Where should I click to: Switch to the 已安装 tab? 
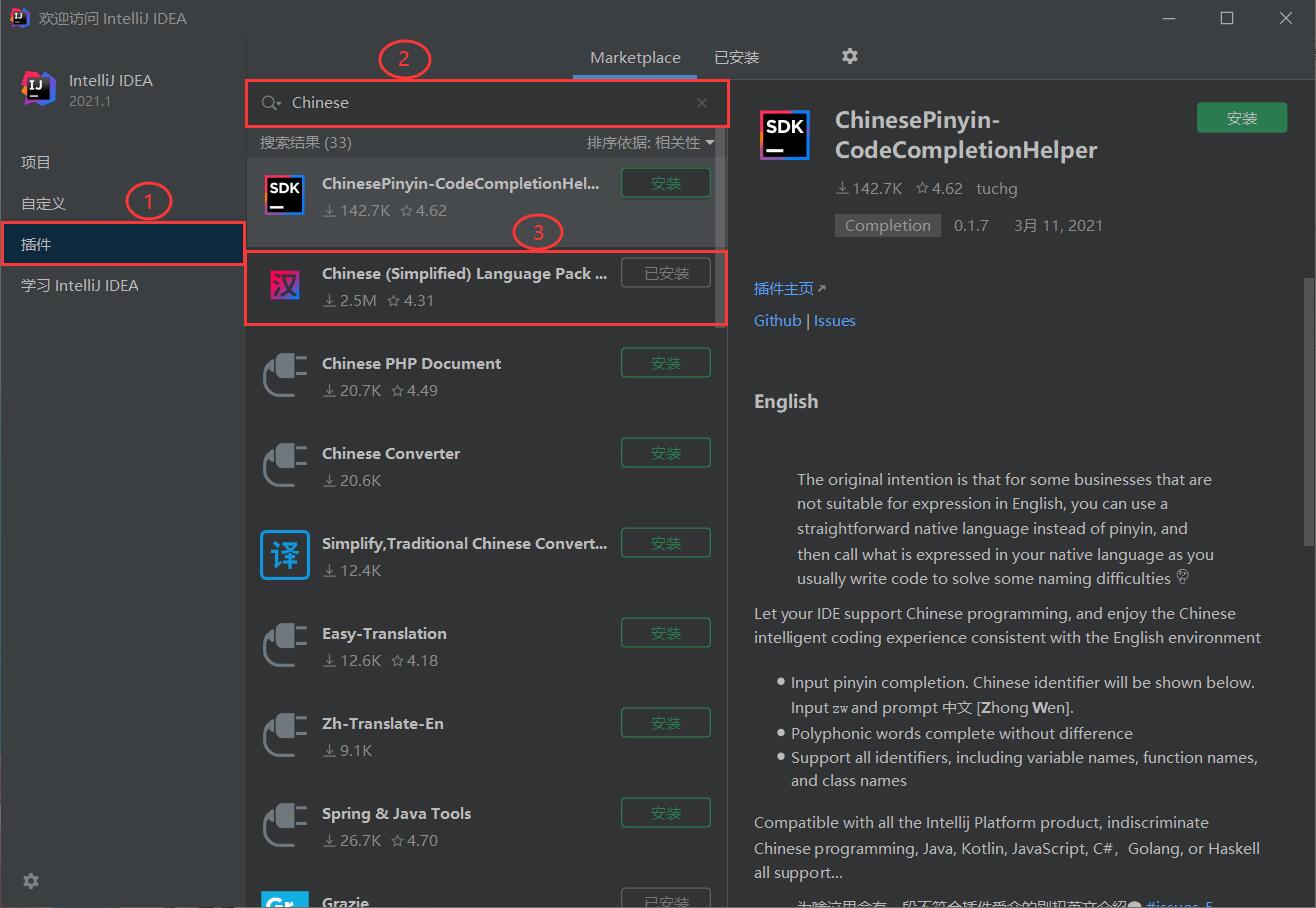pyautogui.click(x=737, y=57)
